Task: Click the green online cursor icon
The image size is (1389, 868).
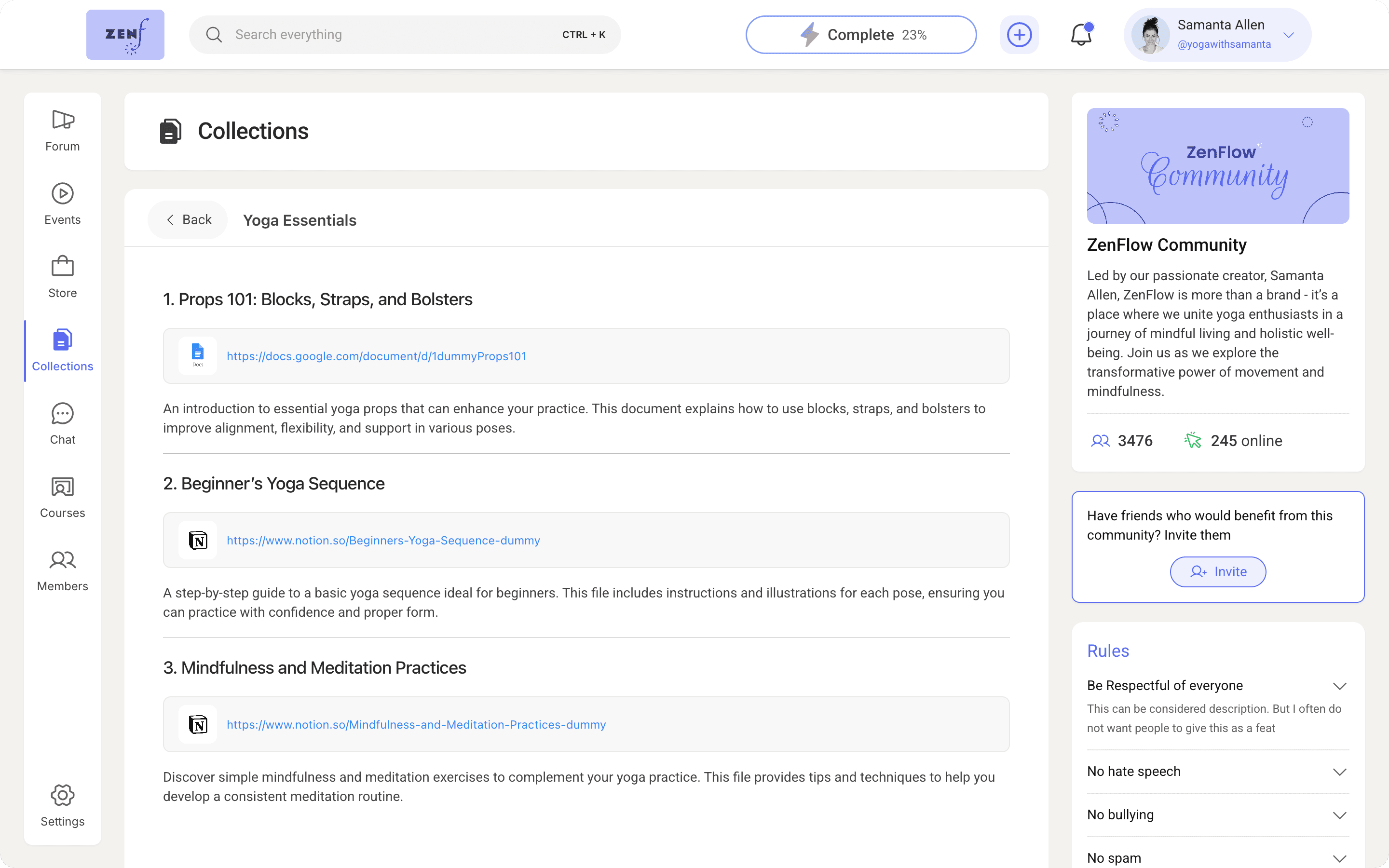Action: (x=1193, y=440)
